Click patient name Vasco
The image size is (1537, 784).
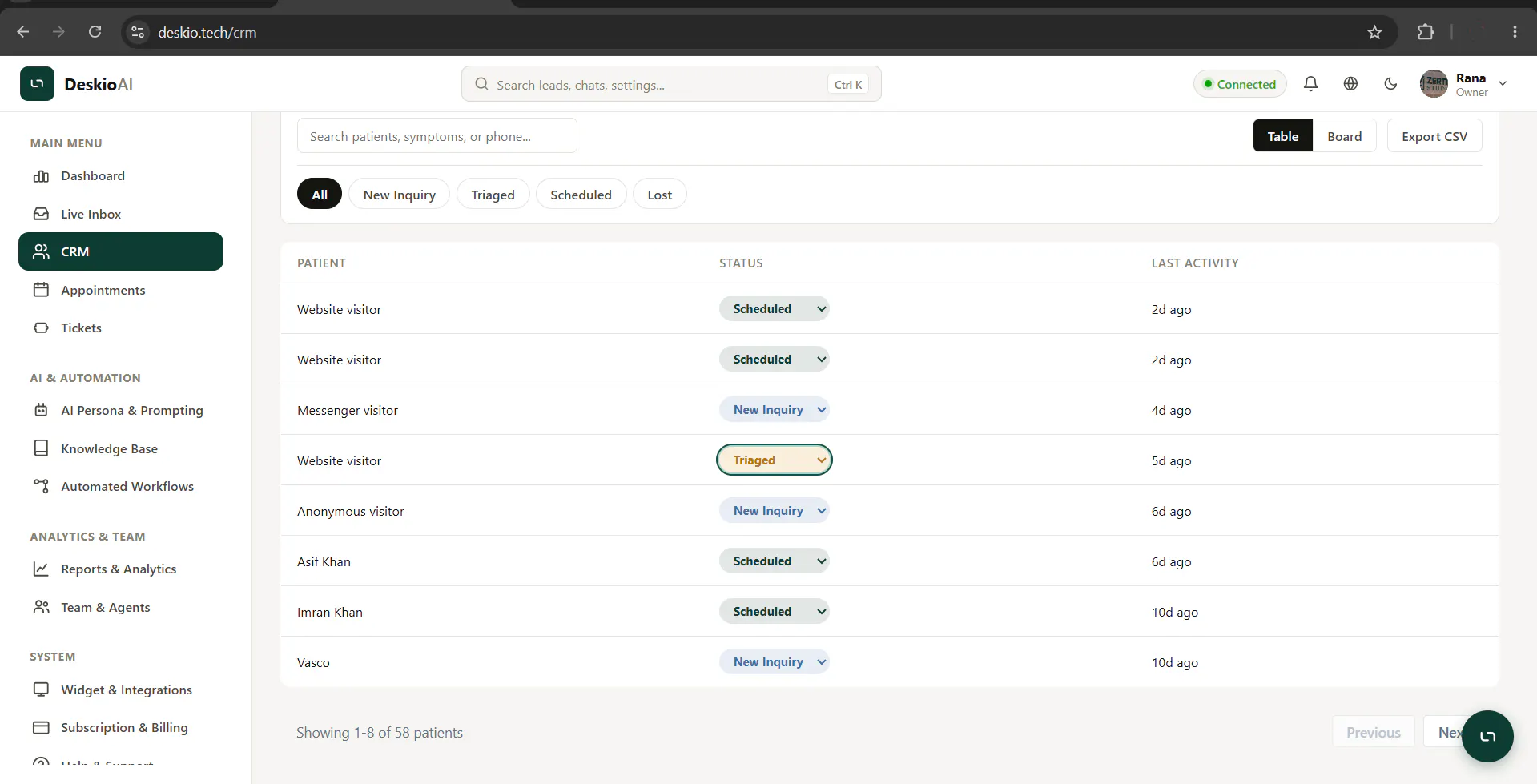tap(313, 663)
